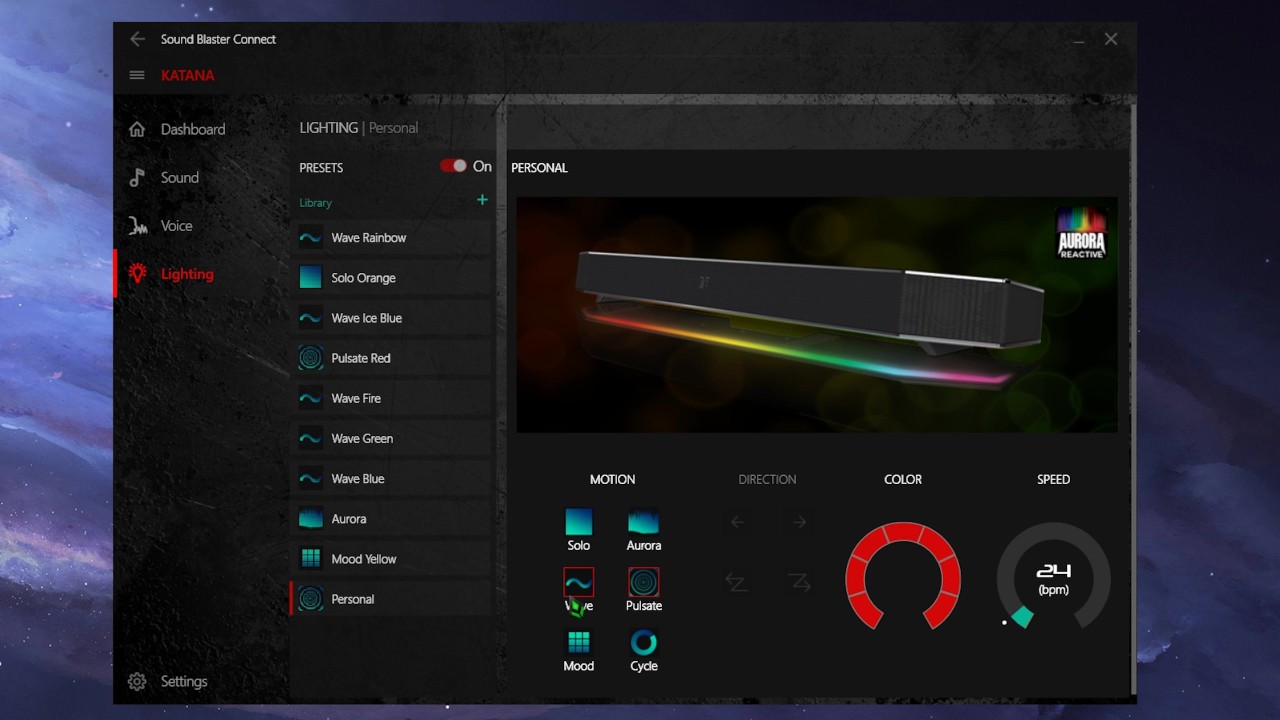Select the Pulsate motion icon

point(643,582)
